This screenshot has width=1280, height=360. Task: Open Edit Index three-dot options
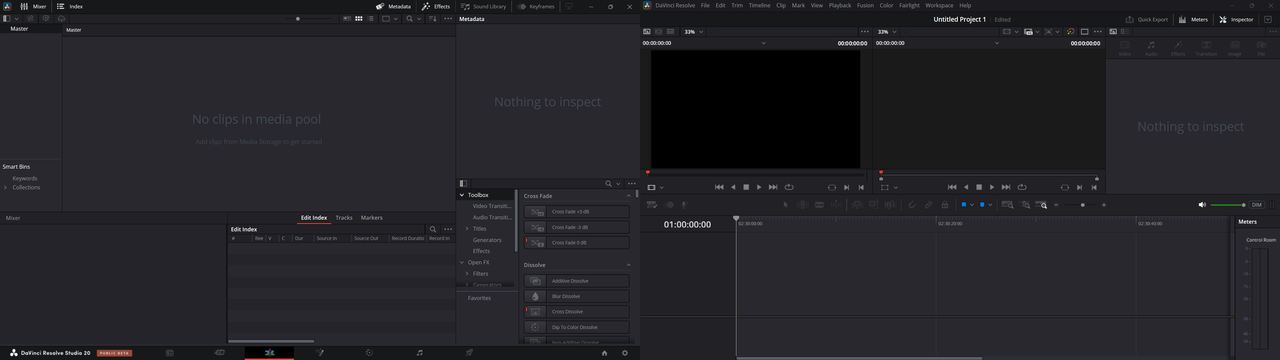[448, 229]
